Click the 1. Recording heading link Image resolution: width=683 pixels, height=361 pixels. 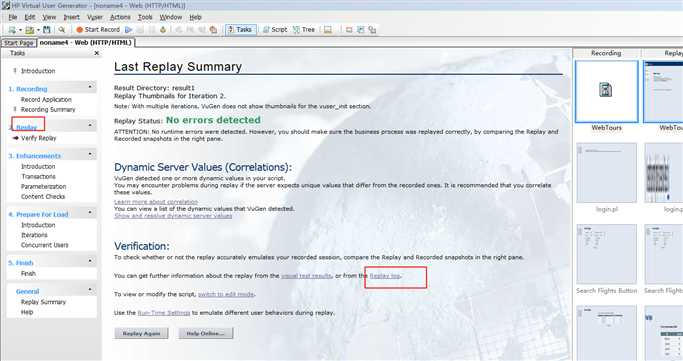(x=28, y=89)
